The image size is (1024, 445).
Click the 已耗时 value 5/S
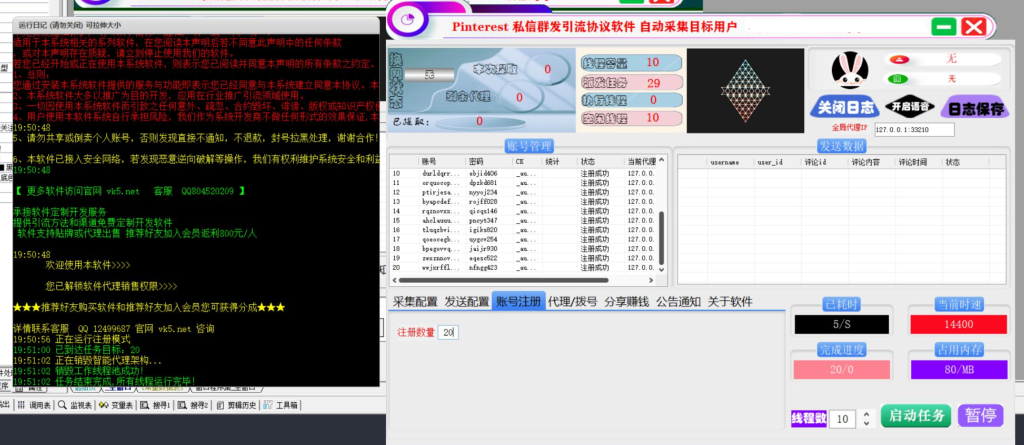(x=841, y=325)
